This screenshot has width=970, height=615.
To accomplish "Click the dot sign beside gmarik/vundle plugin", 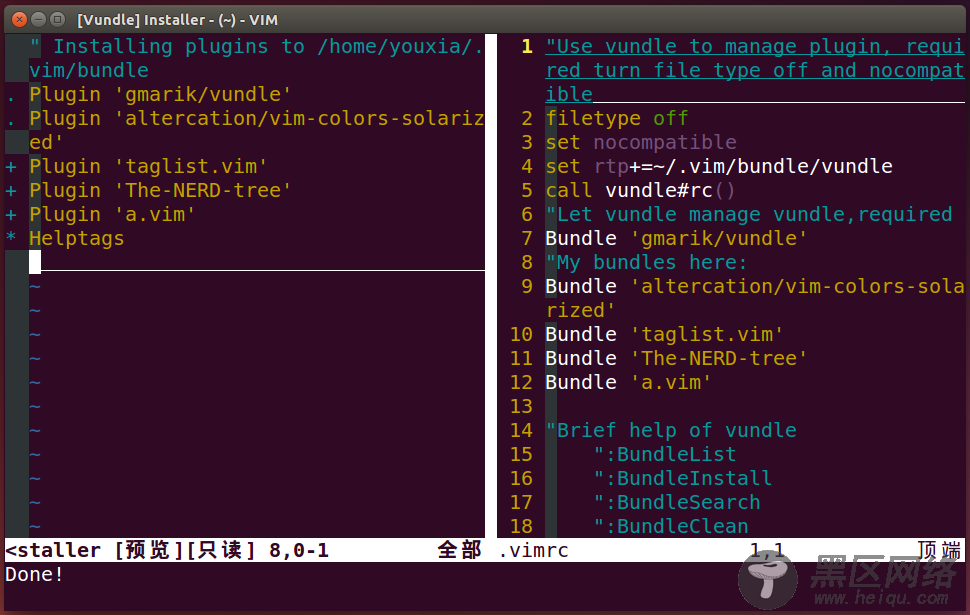I will [x=11, y=99].
